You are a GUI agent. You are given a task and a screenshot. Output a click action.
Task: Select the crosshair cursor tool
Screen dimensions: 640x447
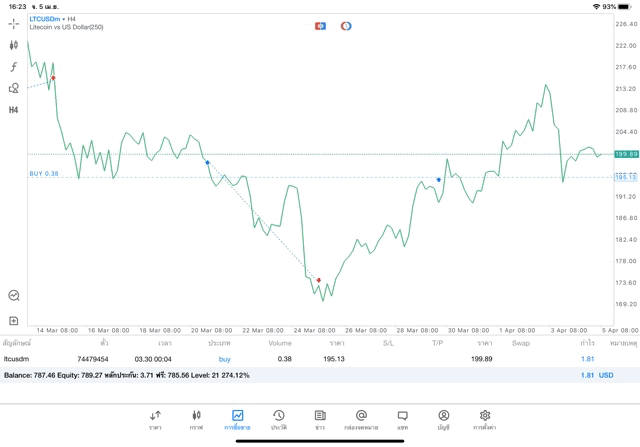(x=13, y=24)
